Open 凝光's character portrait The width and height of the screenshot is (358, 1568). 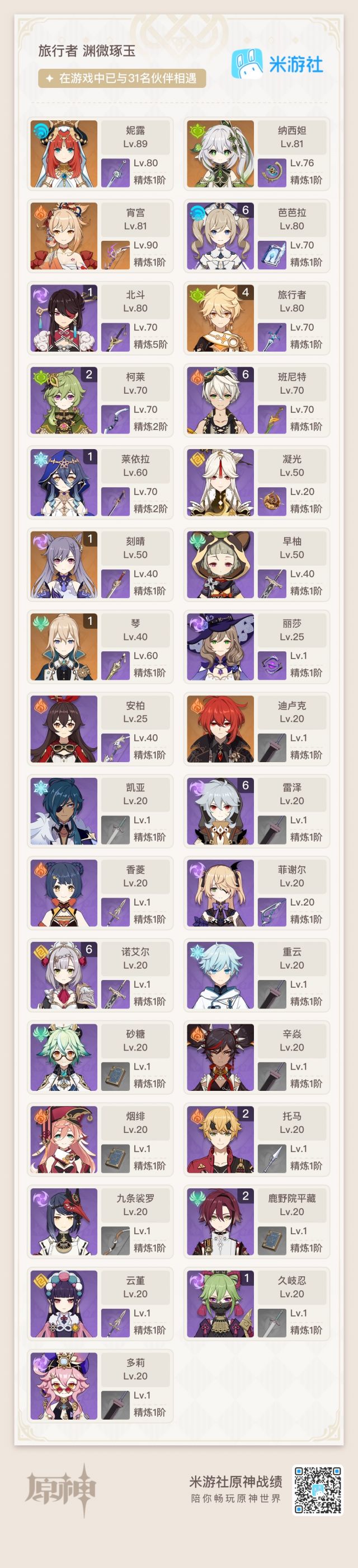coord(220,482)
